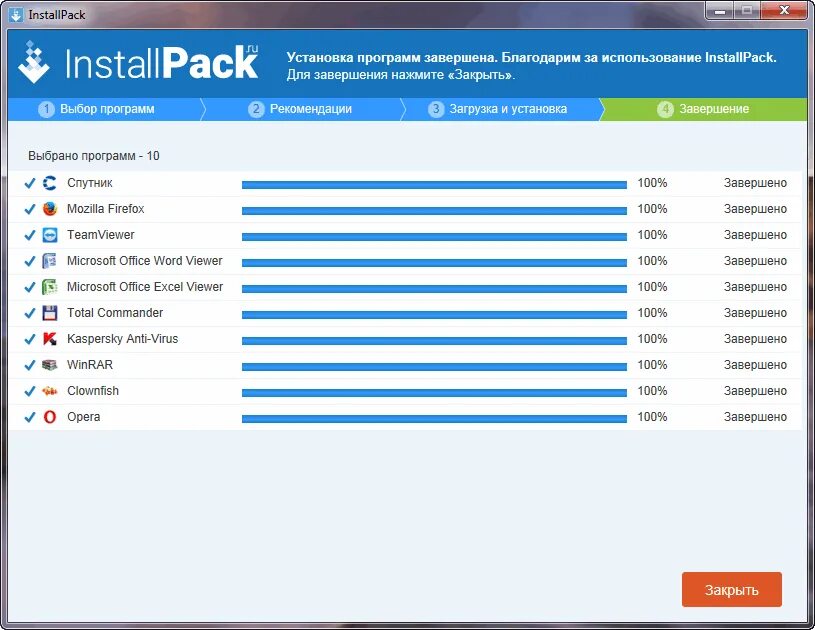This screenshot has height=630, width=815.
Task: Click the Microsoft Office Excel Viewer label
Action: point(145,287)
